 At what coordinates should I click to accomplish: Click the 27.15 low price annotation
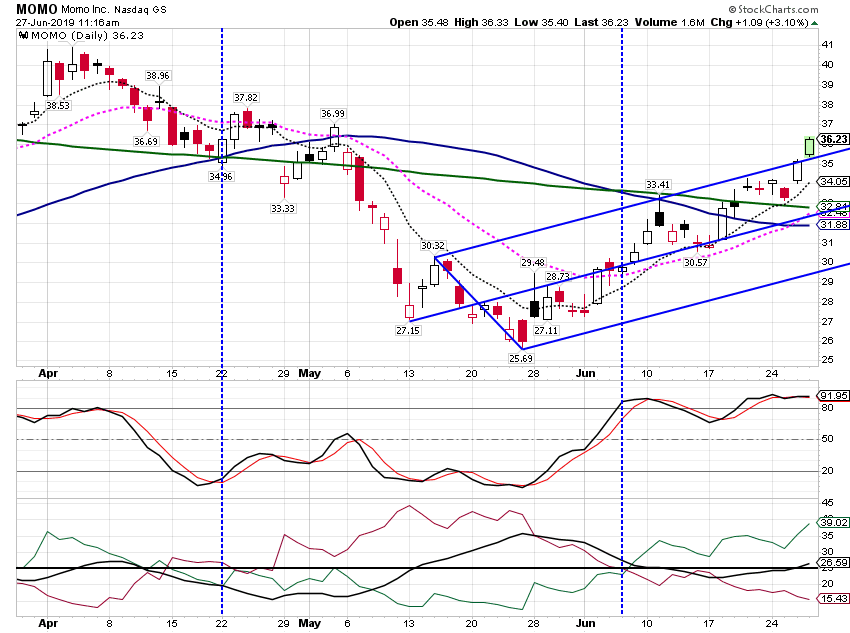point(408,330)
